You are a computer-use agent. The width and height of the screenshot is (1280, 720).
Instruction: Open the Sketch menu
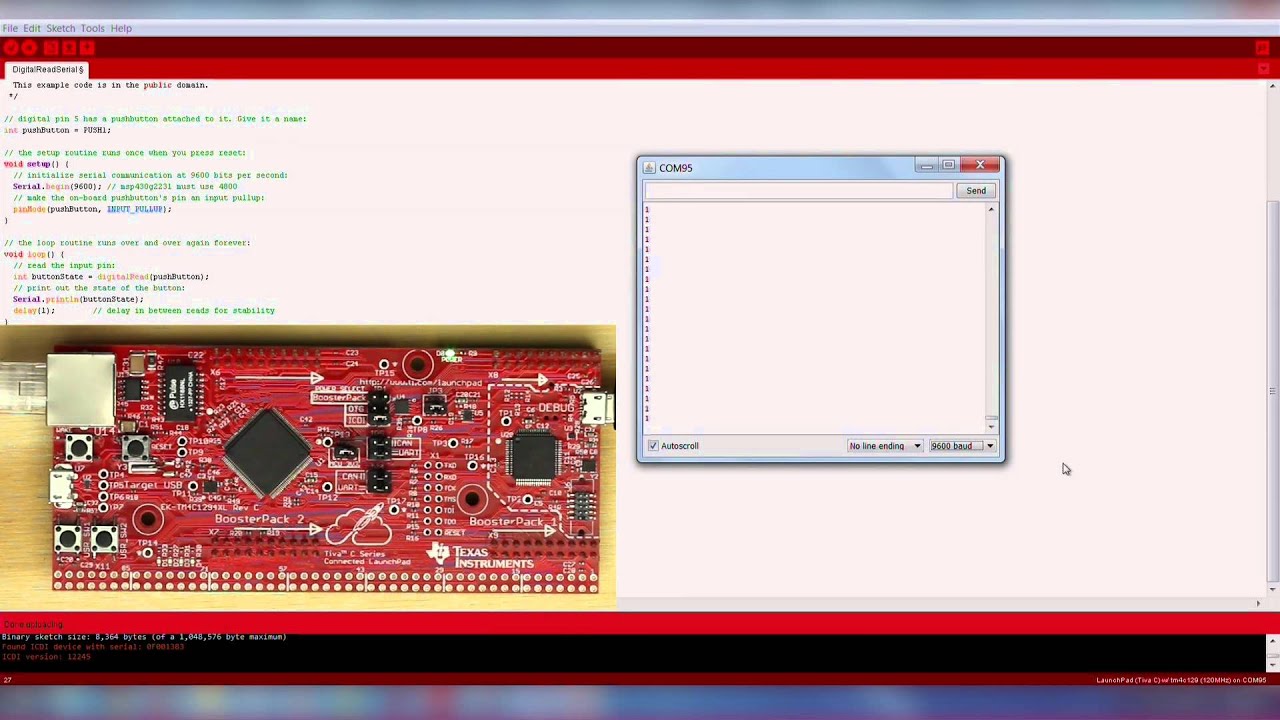(x=60, y=28)
